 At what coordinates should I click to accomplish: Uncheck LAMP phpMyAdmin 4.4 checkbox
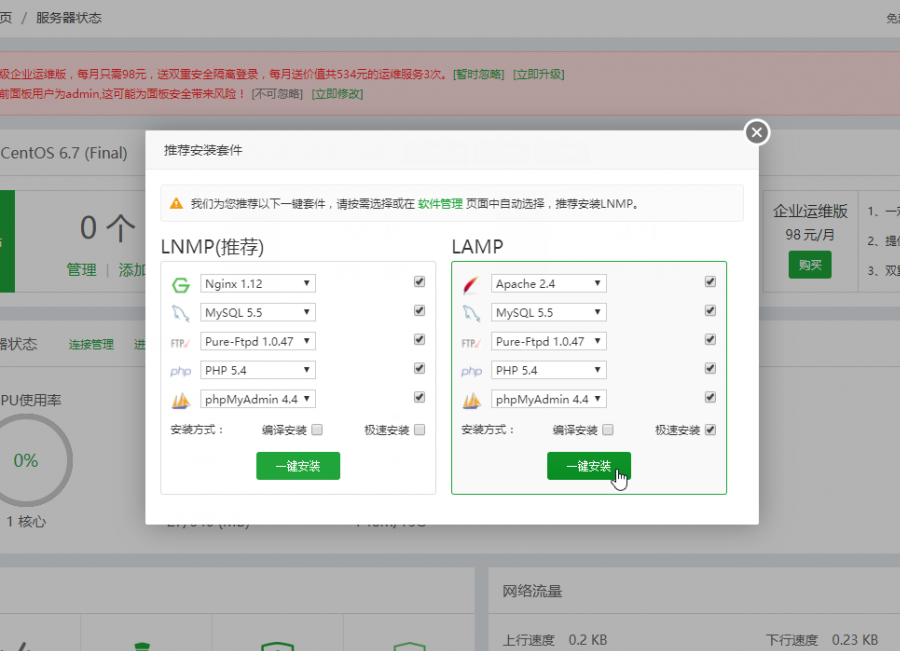click(710, 397)
